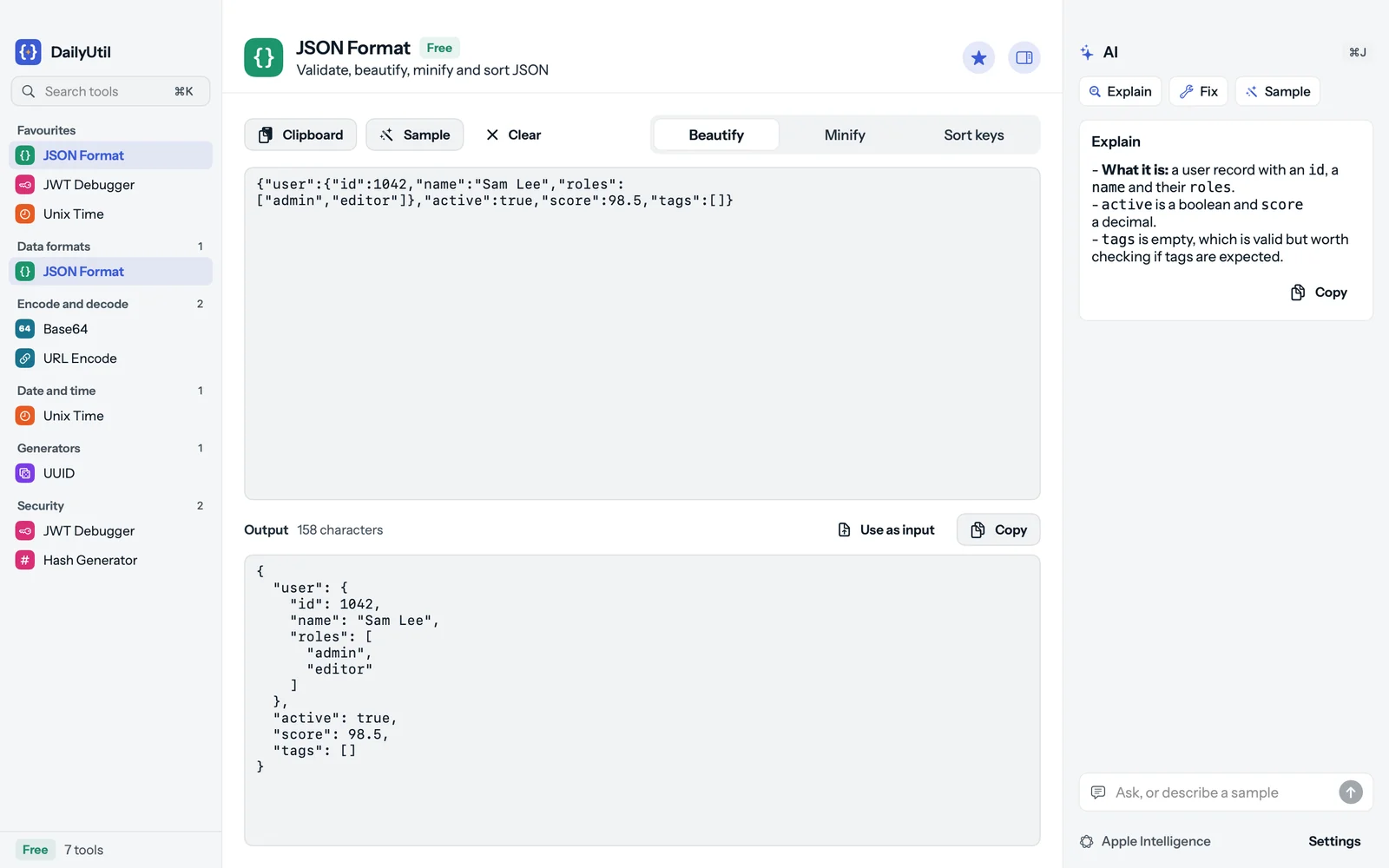Click the Generators section header
1389x868 pixels.
49,448
